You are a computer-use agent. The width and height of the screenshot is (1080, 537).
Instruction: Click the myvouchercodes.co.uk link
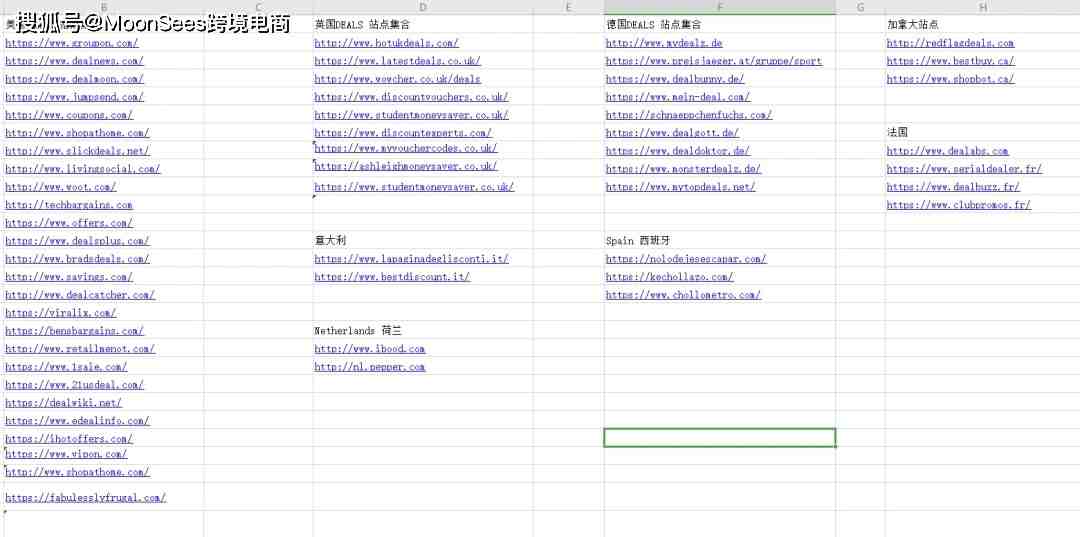tap(406, 148)
